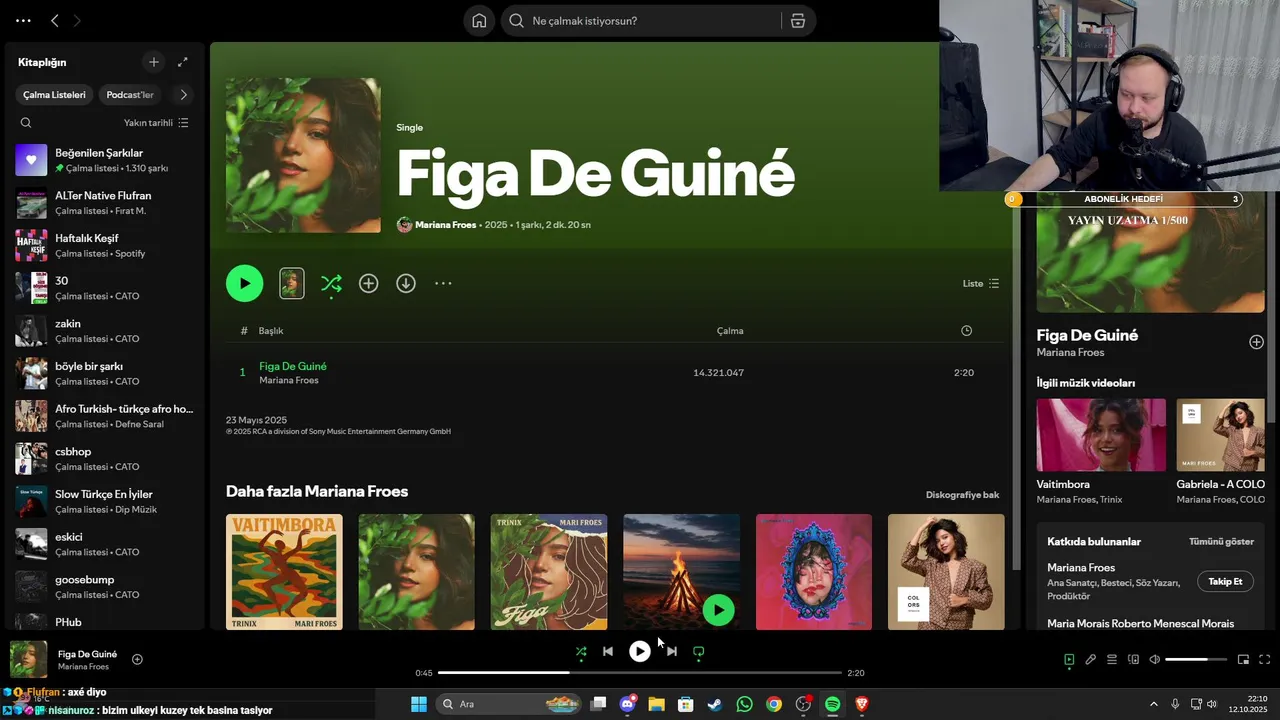Search within the library using the magnifier icon
This screenshot has height=720, width=1280.
[x=26, y=123]
